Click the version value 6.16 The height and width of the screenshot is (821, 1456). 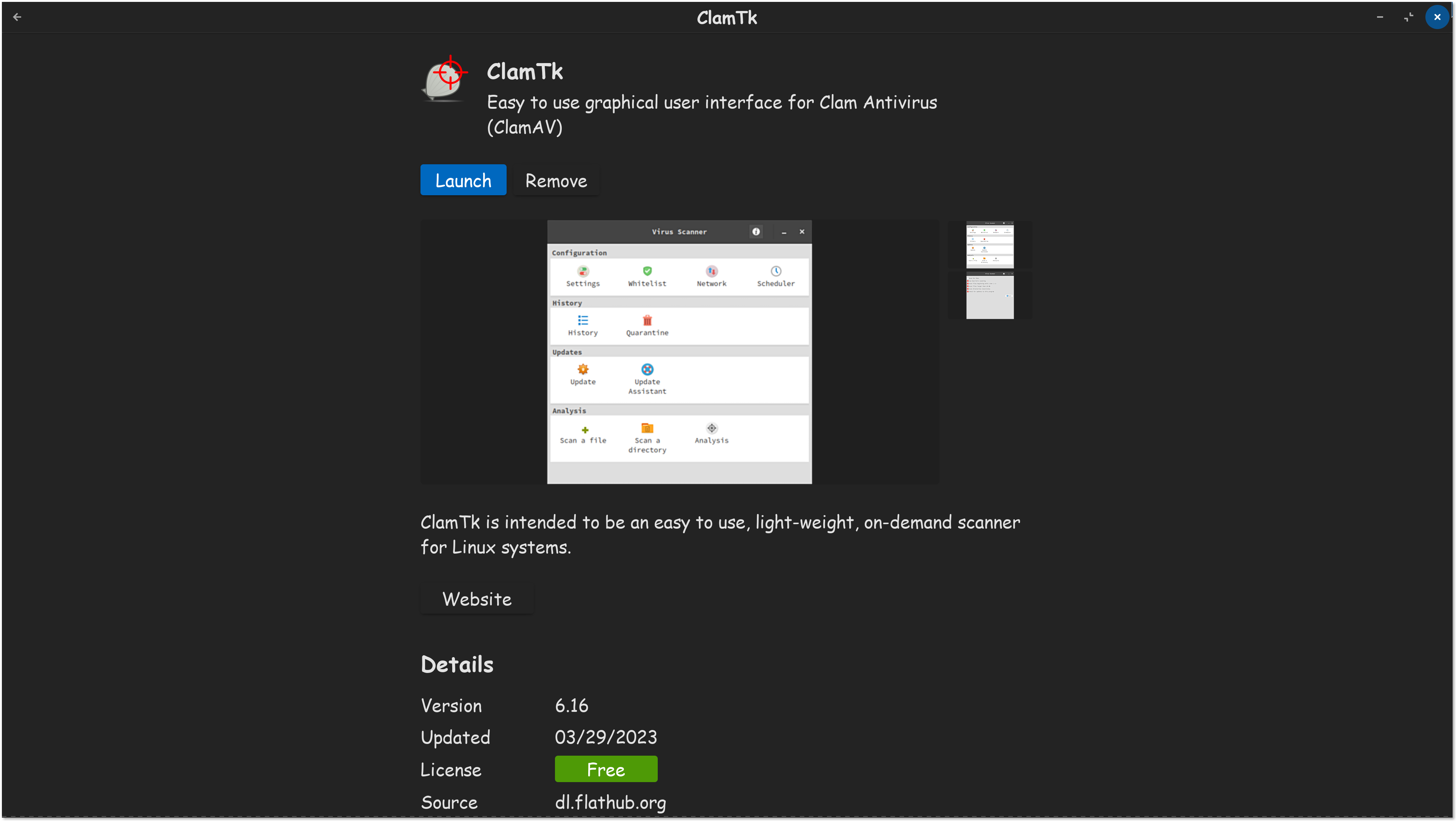pyautogui.click(x=572, y=705)
